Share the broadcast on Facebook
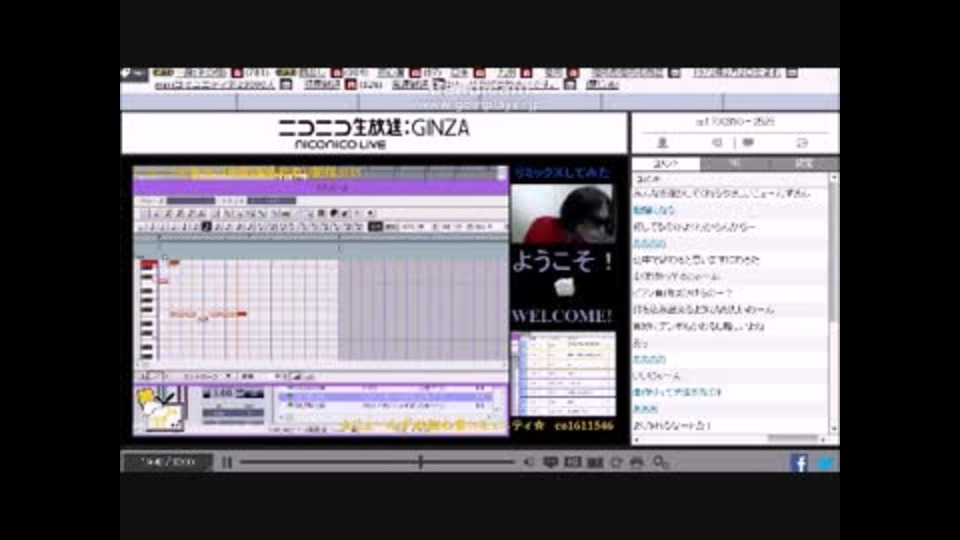Screen dimensions: 960x540 point(799,462)
